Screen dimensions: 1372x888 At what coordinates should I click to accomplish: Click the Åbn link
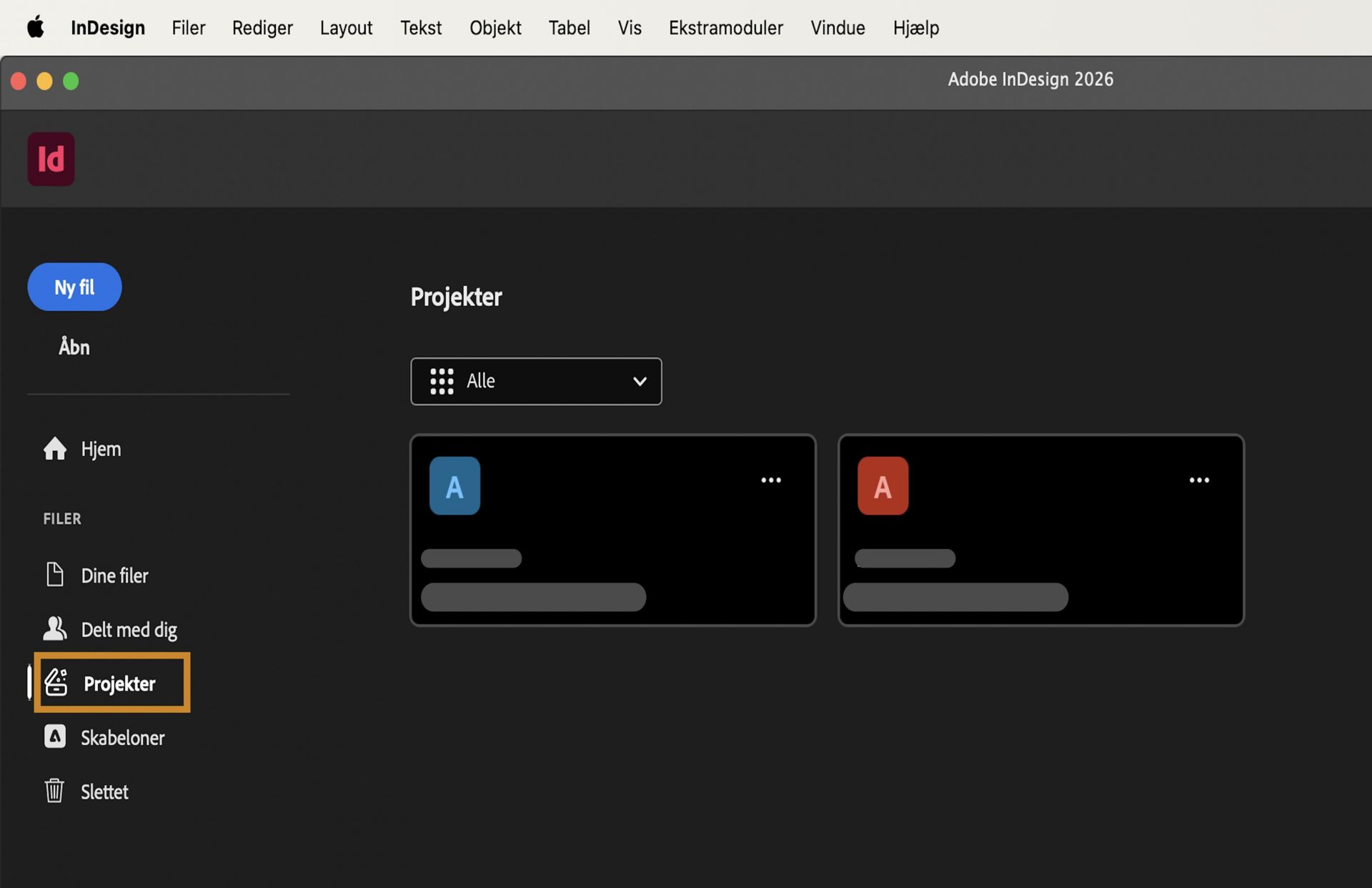(74, 347)
